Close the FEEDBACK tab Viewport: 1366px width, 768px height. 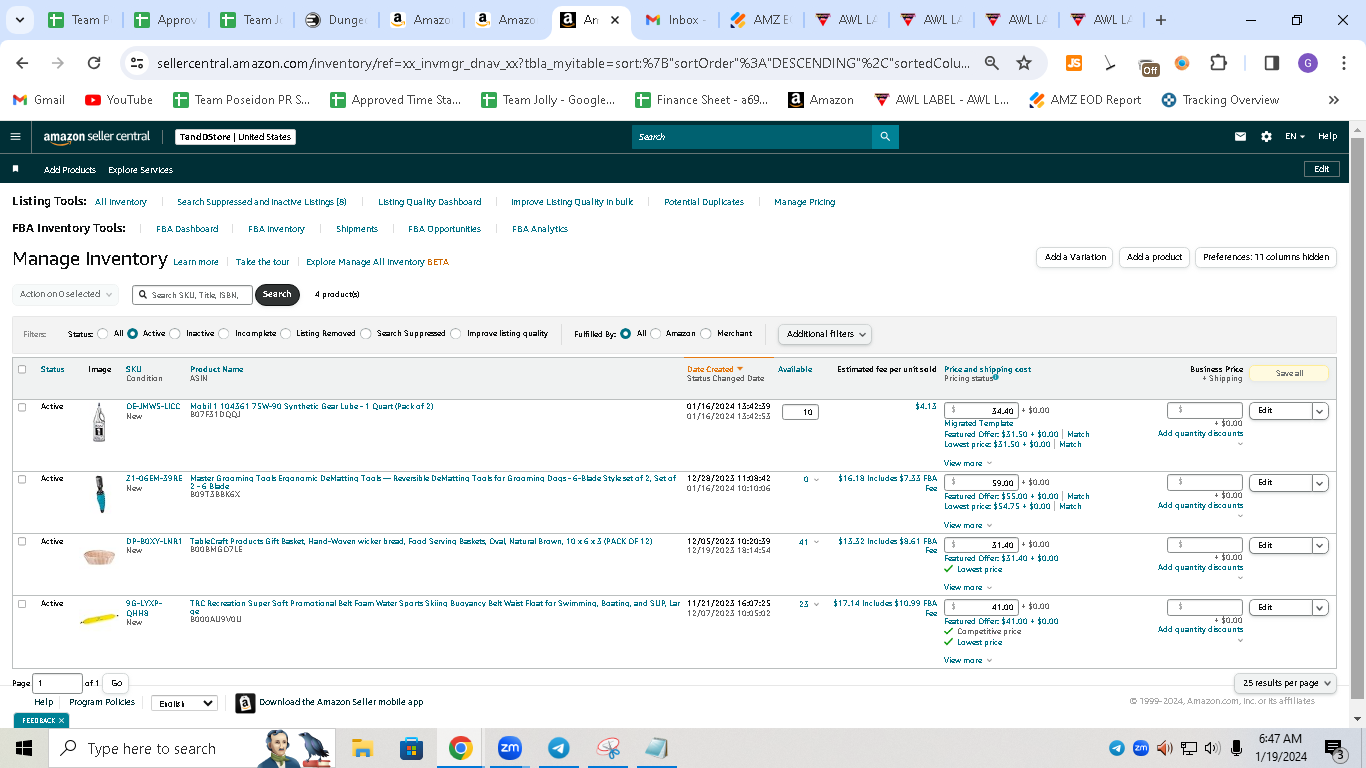(61, 720)
